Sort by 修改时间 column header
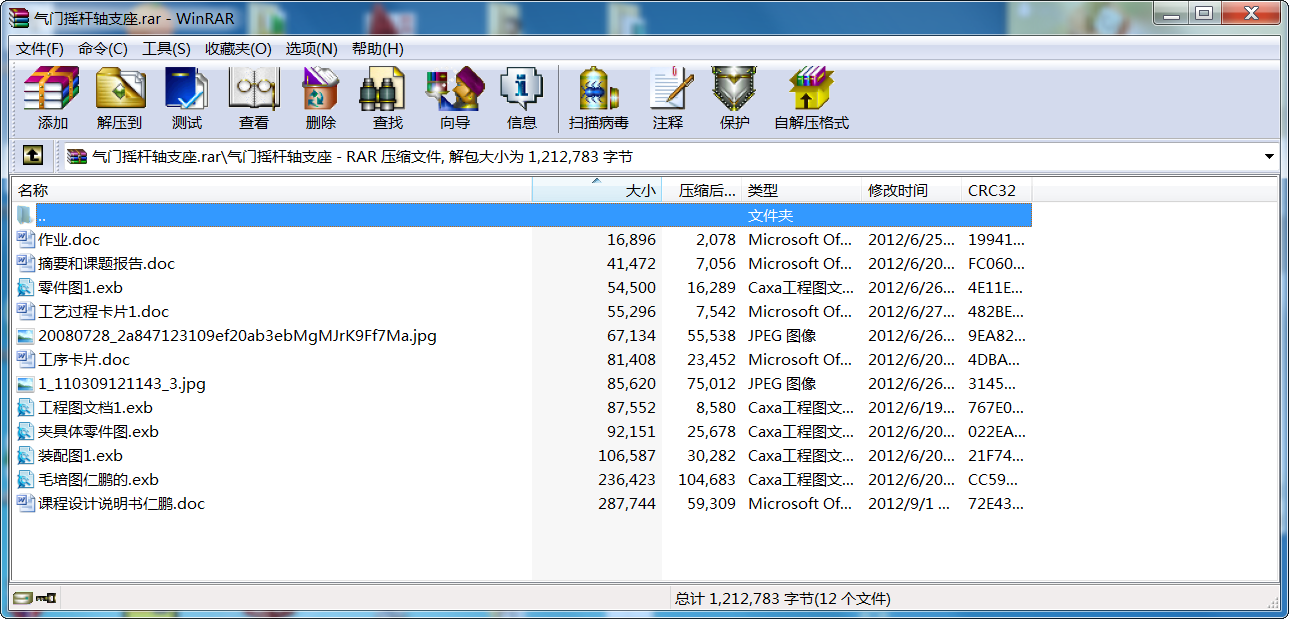The image size is (1289, 619). click(x=912, y=190)
